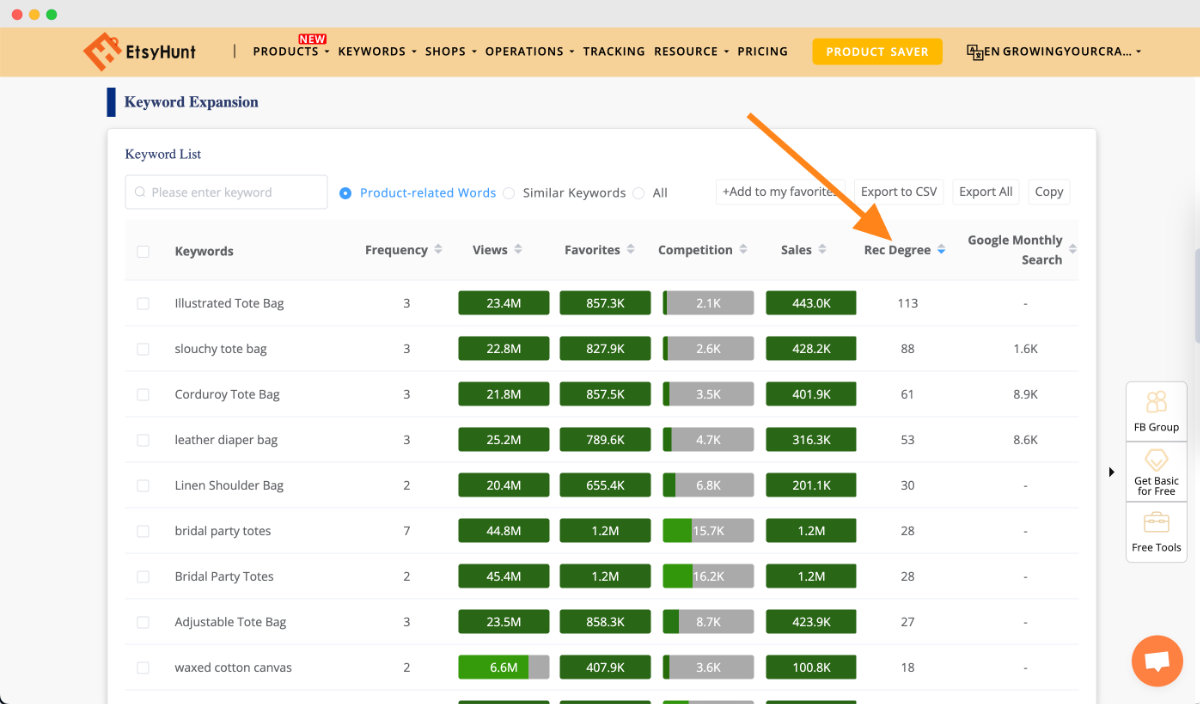The image size is (1200, 704).
Task: Check the checkbox for slouchy tote bag
Action: tap(142, 348)
